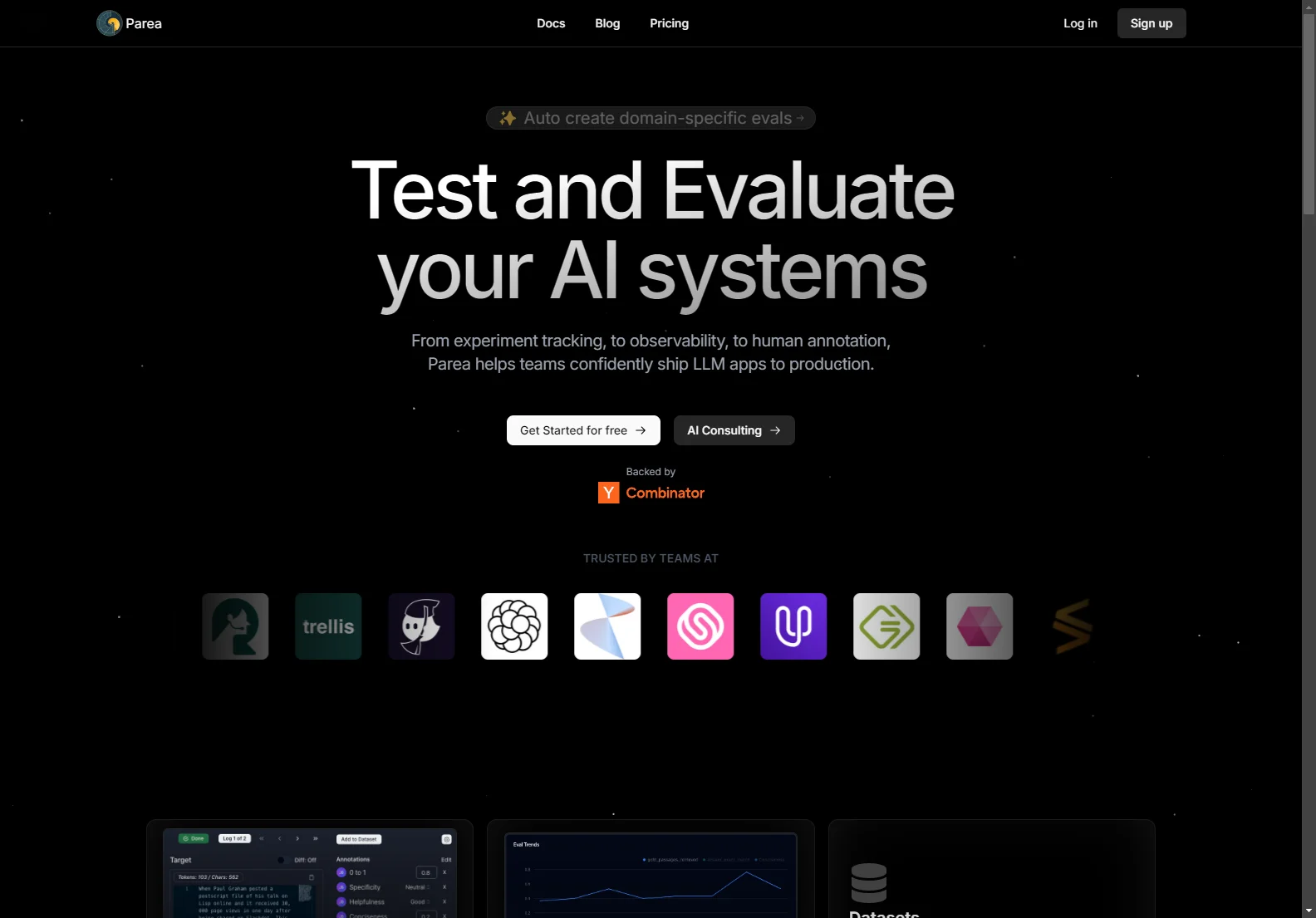This screenshot has width=1316, height=918.
Task: Click the arrow icon on AI Consulting
Action: click(x=775, y=430)
